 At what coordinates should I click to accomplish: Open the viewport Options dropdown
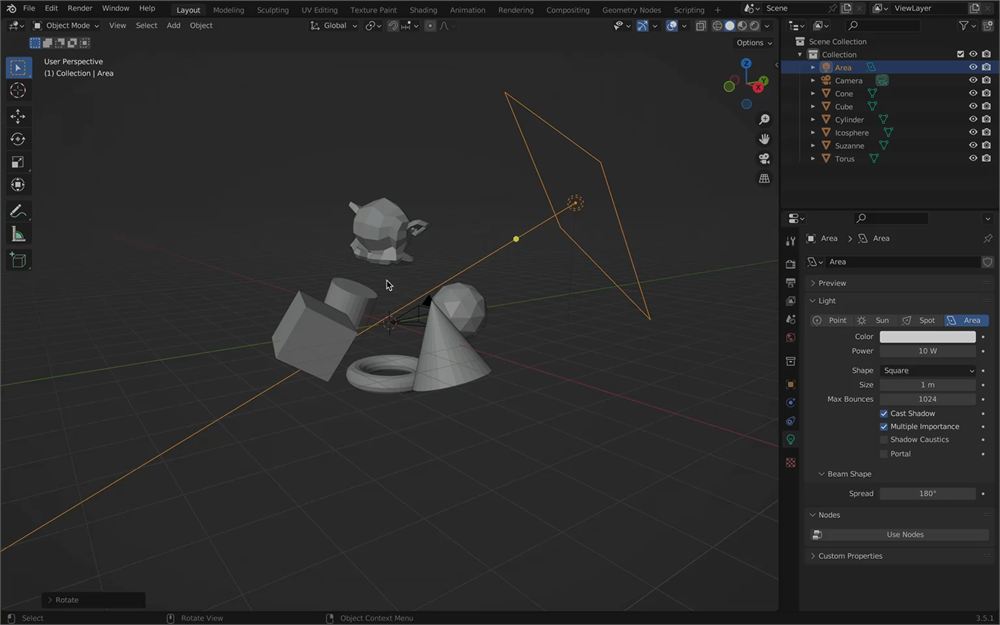(x=754, y=43)
